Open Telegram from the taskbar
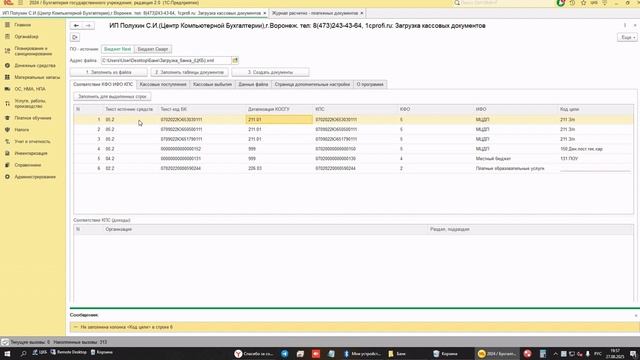 point(284,353)
